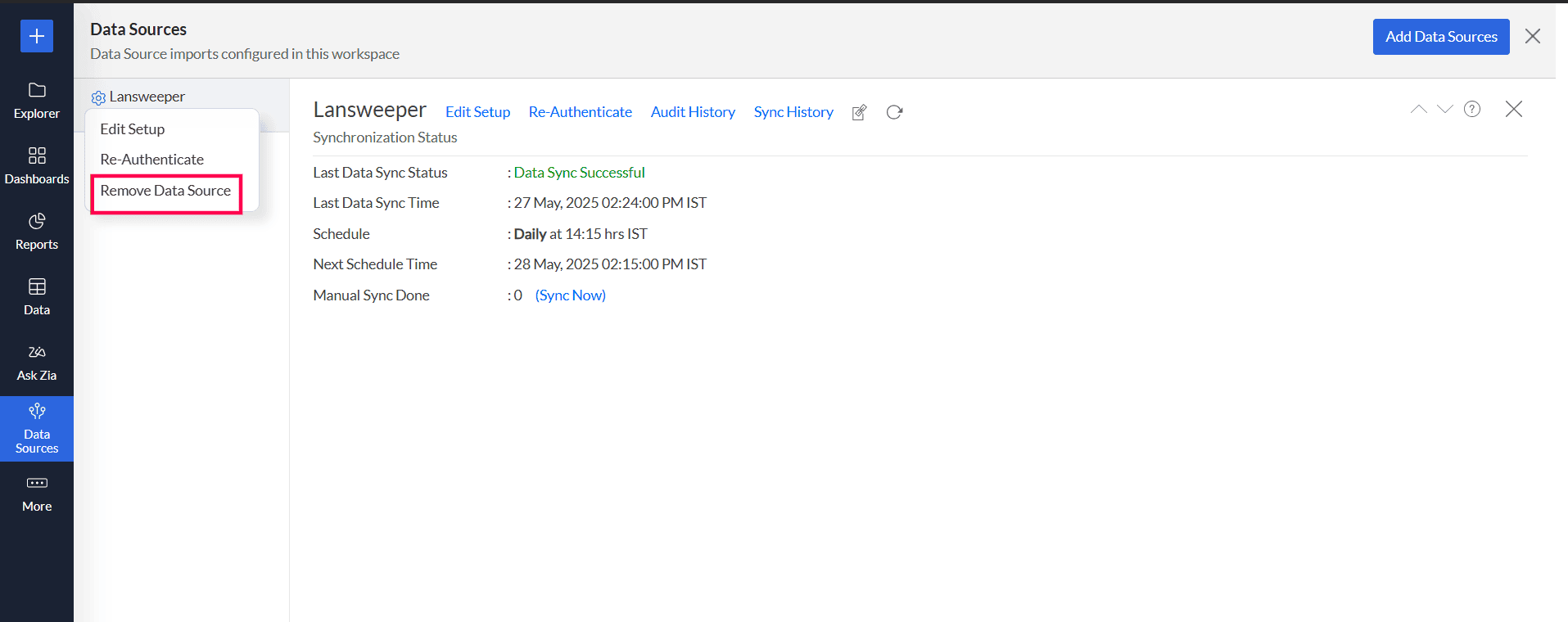This screenshot has height=622, width=1568.
Task: Click the Synchronization Status subtitle
Action: click(x=385, y=137)
